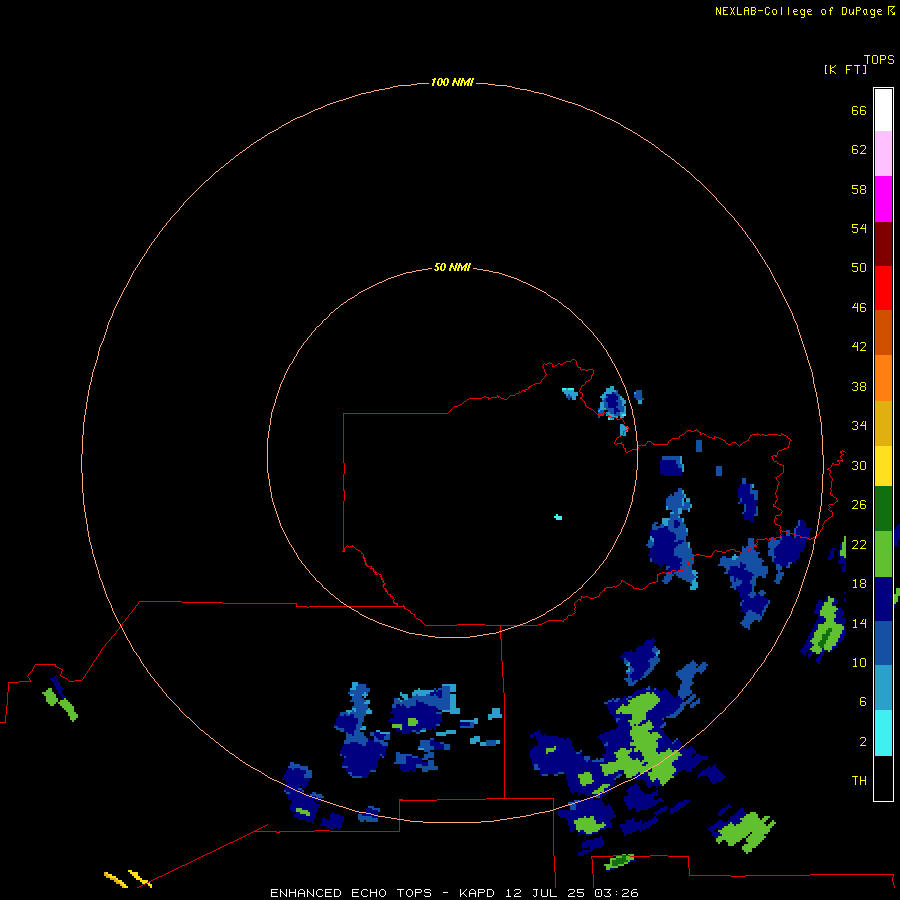900x900 pixels.
Task: Click the TOPS legend title
Action: [879, 60]
